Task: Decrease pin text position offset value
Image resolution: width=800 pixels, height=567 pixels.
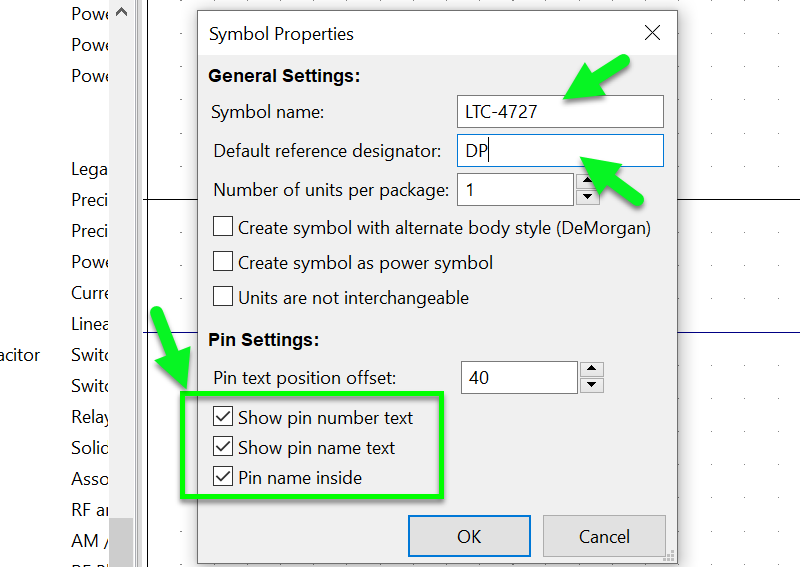Action: click(x=591, y=385)
